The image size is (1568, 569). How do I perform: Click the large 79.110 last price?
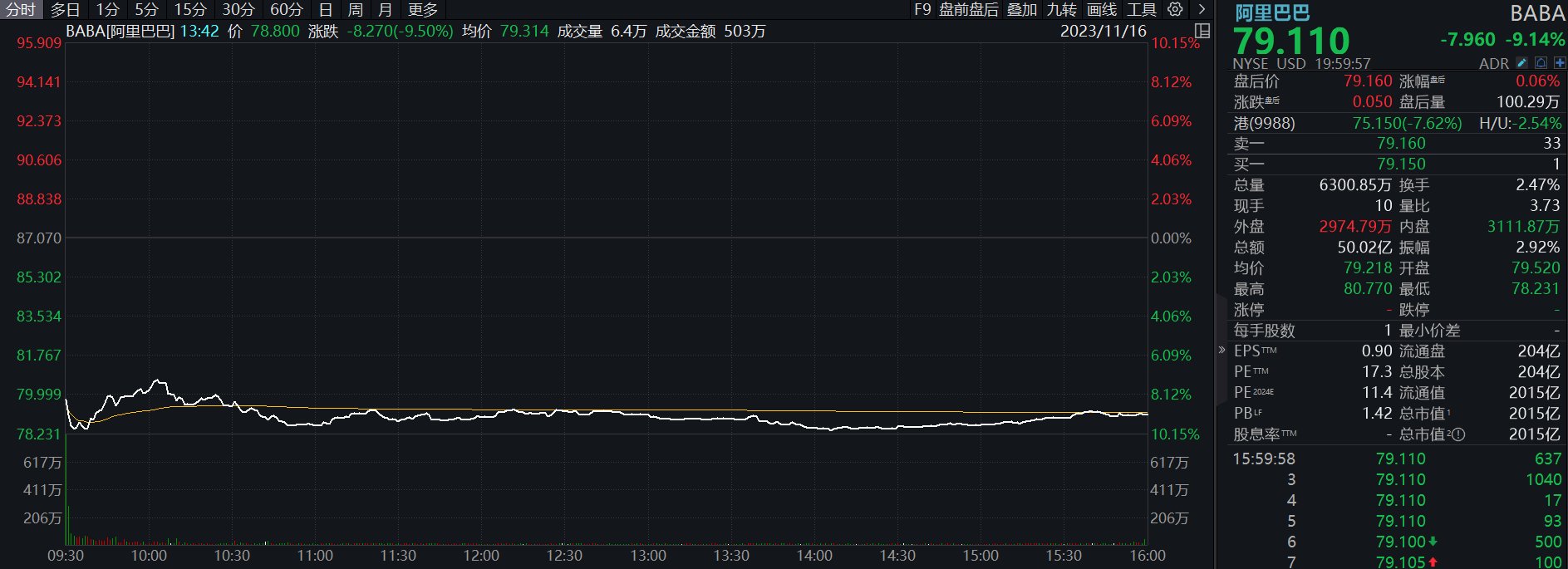pyautogui.click(x=1291, y=40)
